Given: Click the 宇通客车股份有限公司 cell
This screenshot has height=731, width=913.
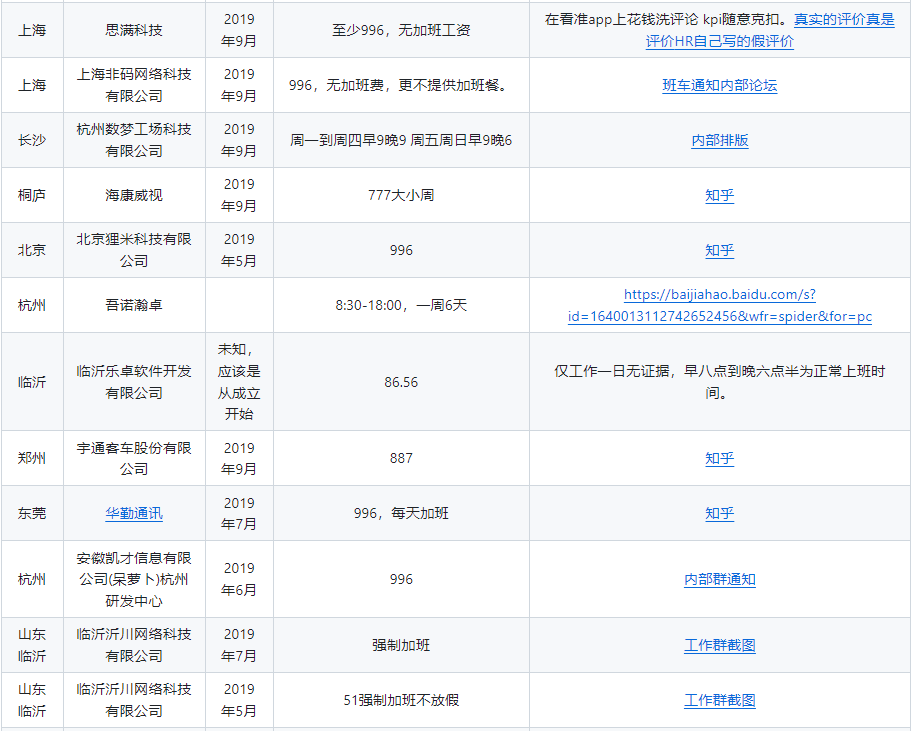Looking at the screenshot, I should click(x=134, y=458).
